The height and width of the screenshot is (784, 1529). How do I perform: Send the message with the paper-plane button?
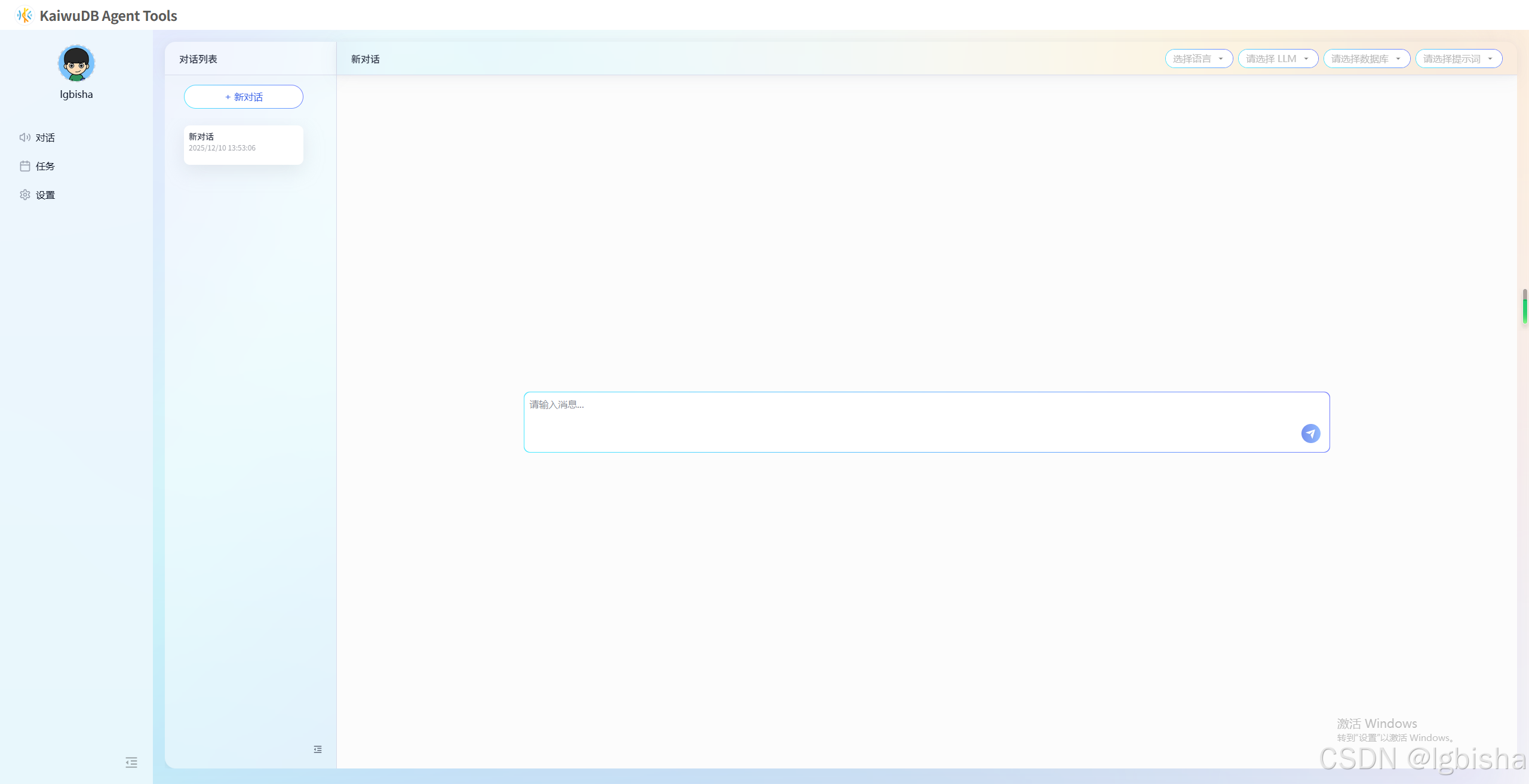(1310, 433)
